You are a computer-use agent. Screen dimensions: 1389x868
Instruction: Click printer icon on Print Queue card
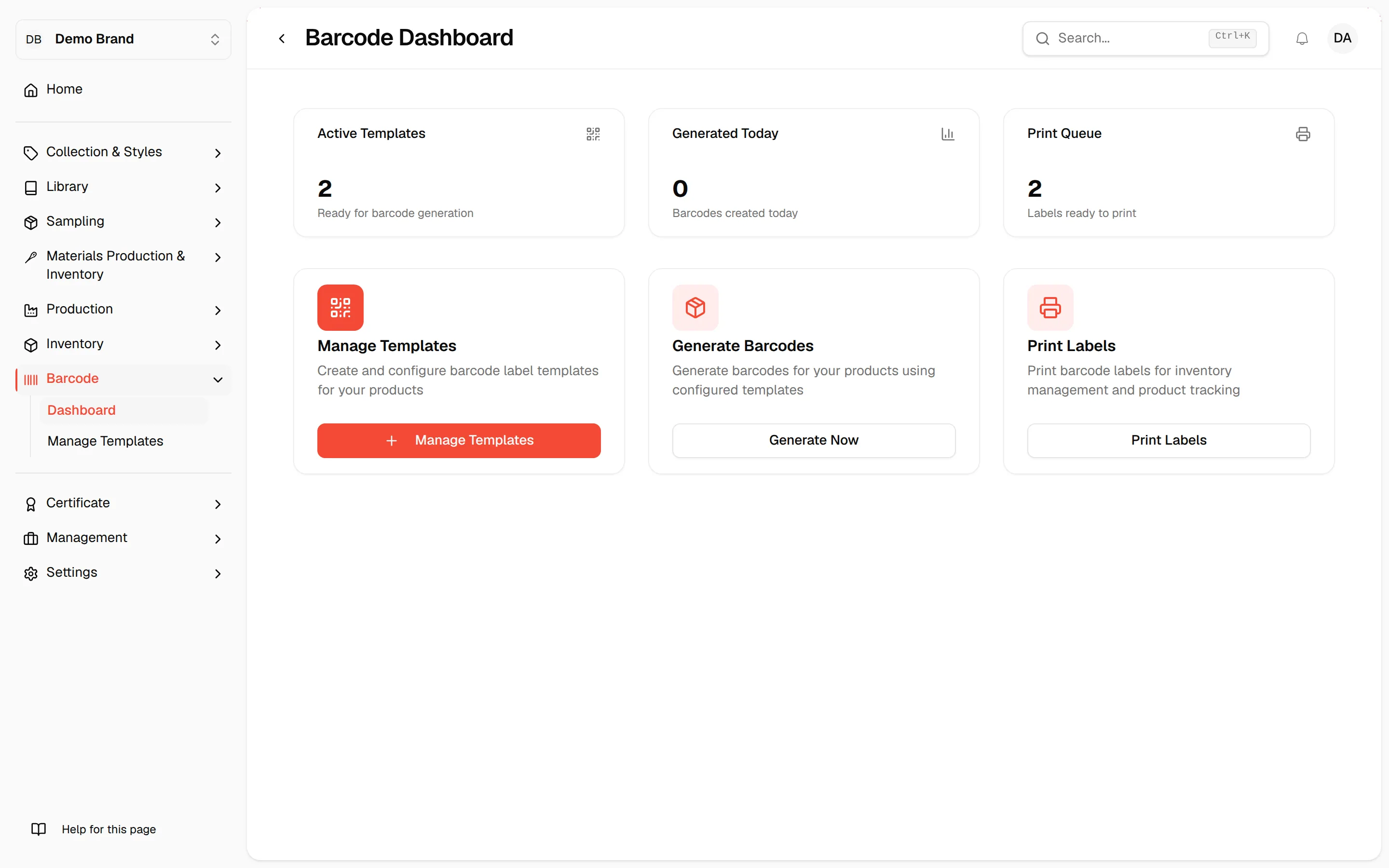1303,134
